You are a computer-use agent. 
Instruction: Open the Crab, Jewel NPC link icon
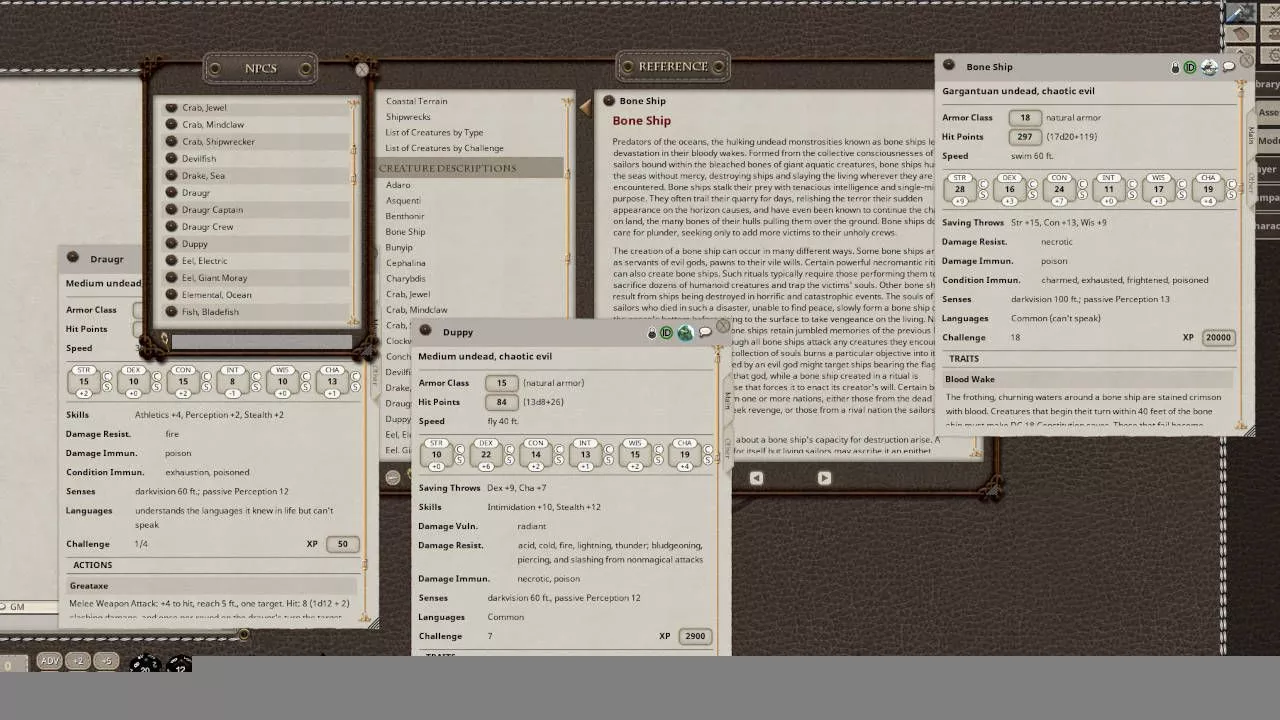pos(171,107)
